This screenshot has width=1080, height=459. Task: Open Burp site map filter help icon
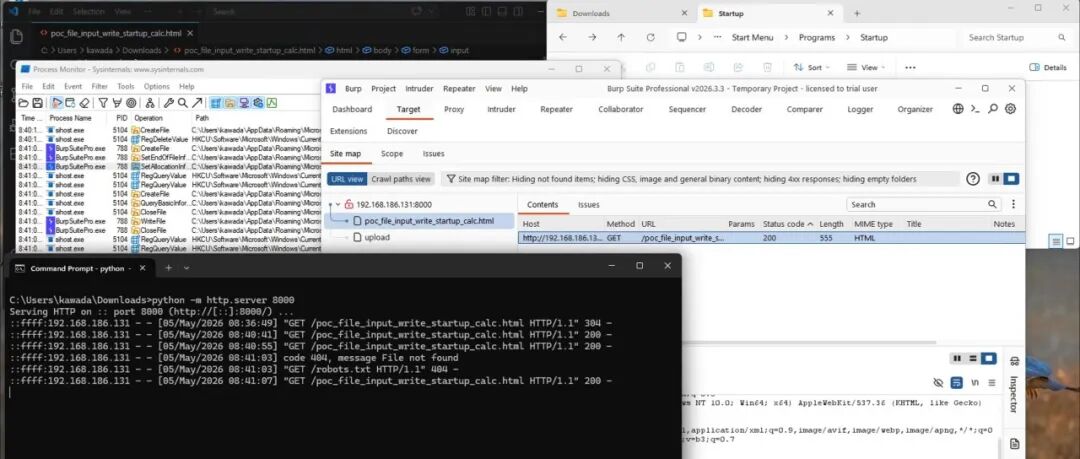973,179
